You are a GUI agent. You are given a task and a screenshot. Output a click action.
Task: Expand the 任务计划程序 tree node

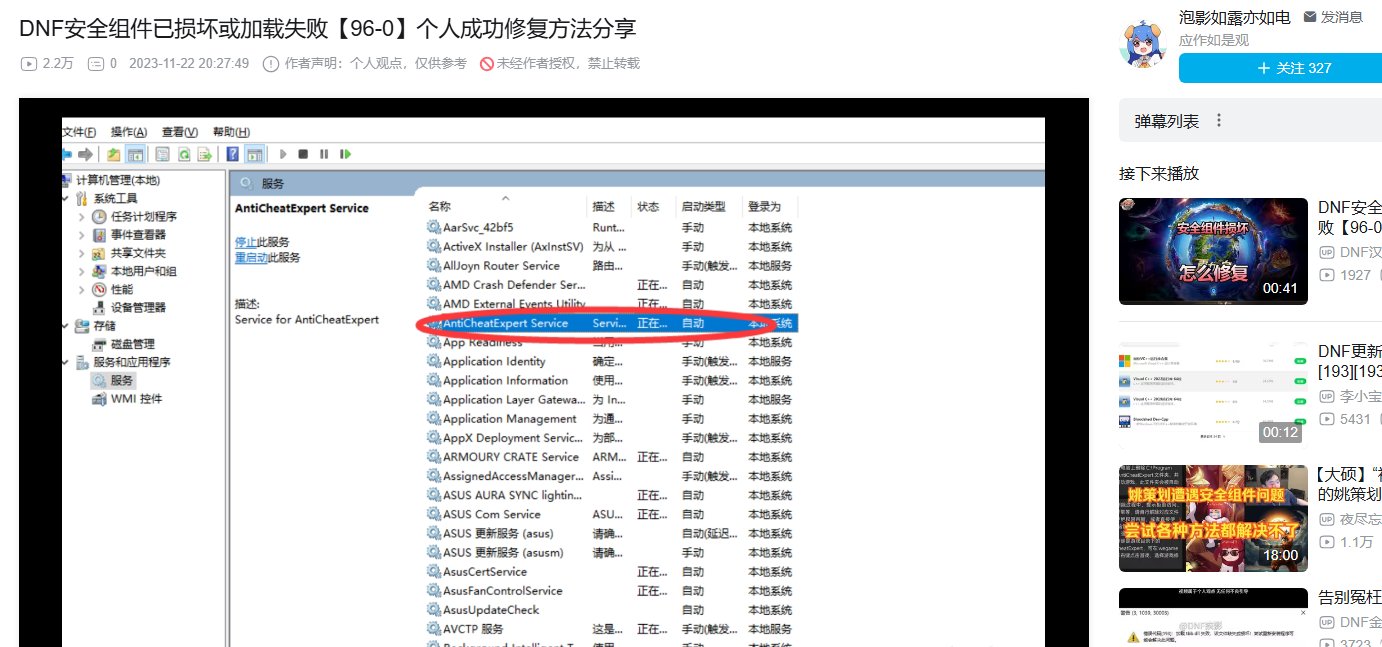[x=82, y=217]
